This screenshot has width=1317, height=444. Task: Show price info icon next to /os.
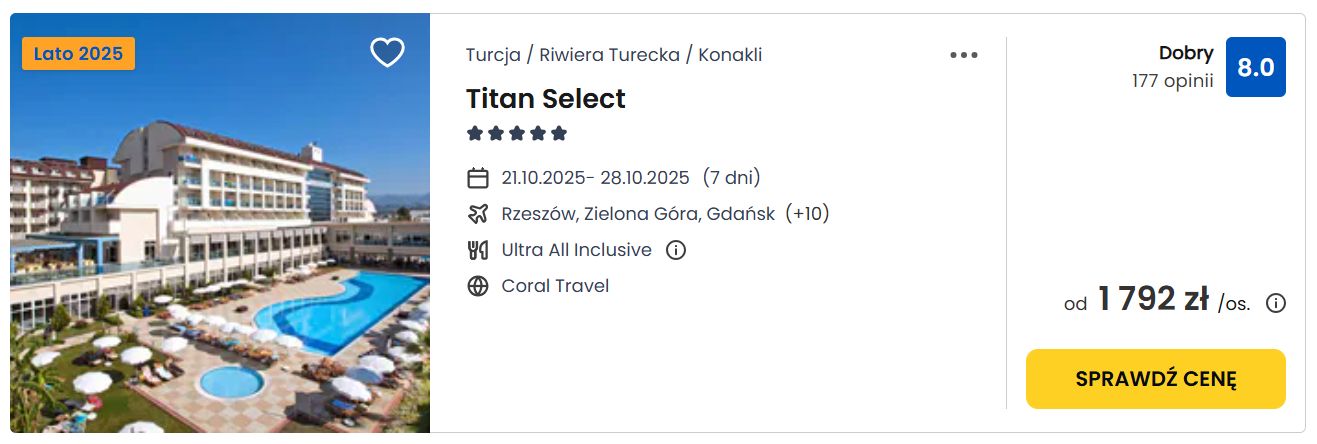click(1276, 303)
